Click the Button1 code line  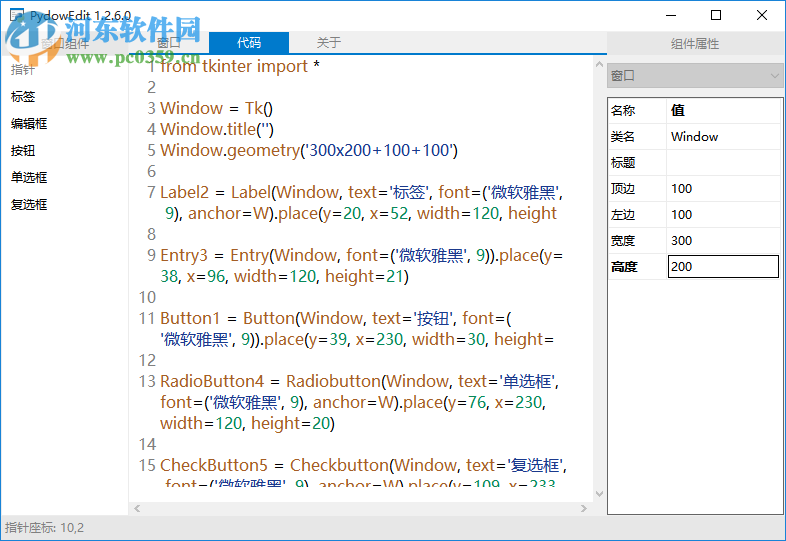[x=357, y=329]
